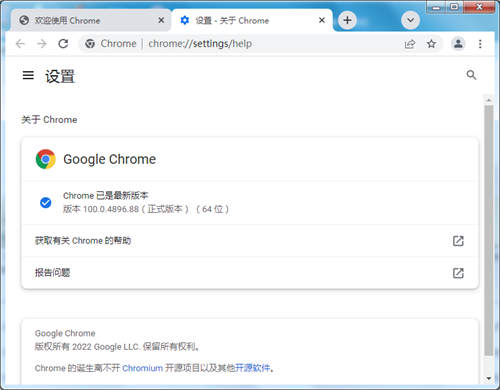This screenshot has width=500, height=390.
Task: Open a new tab with the plus button
Action: [347, 20]
